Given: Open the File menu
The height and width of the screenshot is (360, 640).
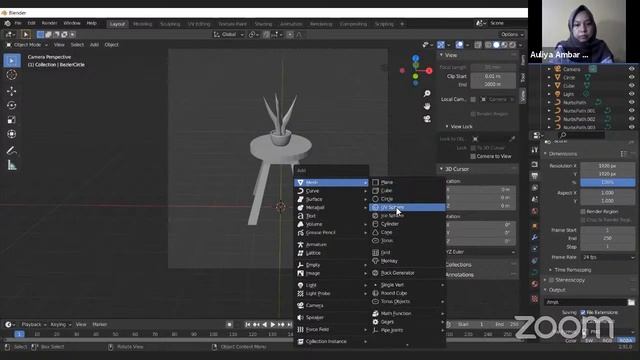Looking at the screenshot, I should tap(18, 23).
